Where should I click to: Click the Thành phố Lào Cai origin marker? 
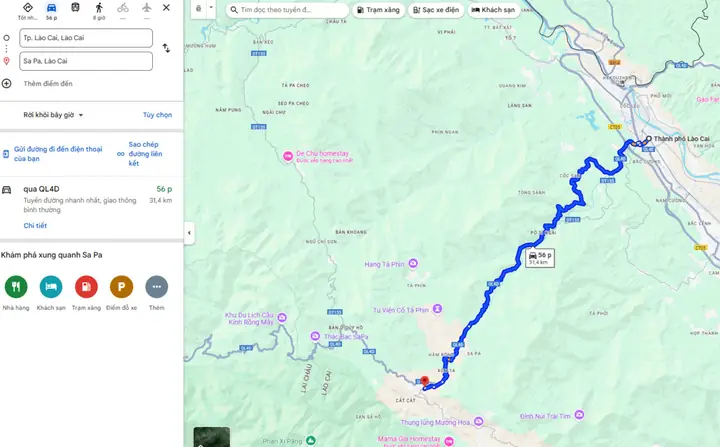649,138
